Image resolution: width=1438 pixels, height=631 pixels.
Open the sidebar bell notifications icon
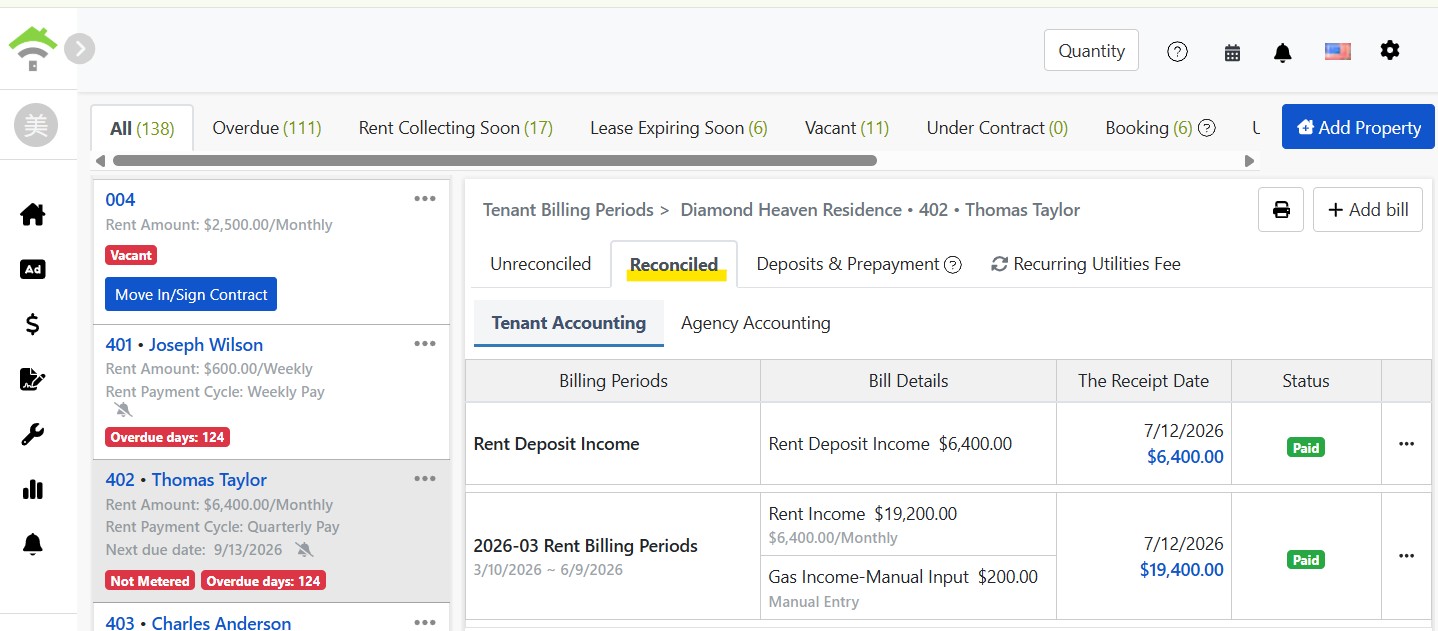pos(33,544)
